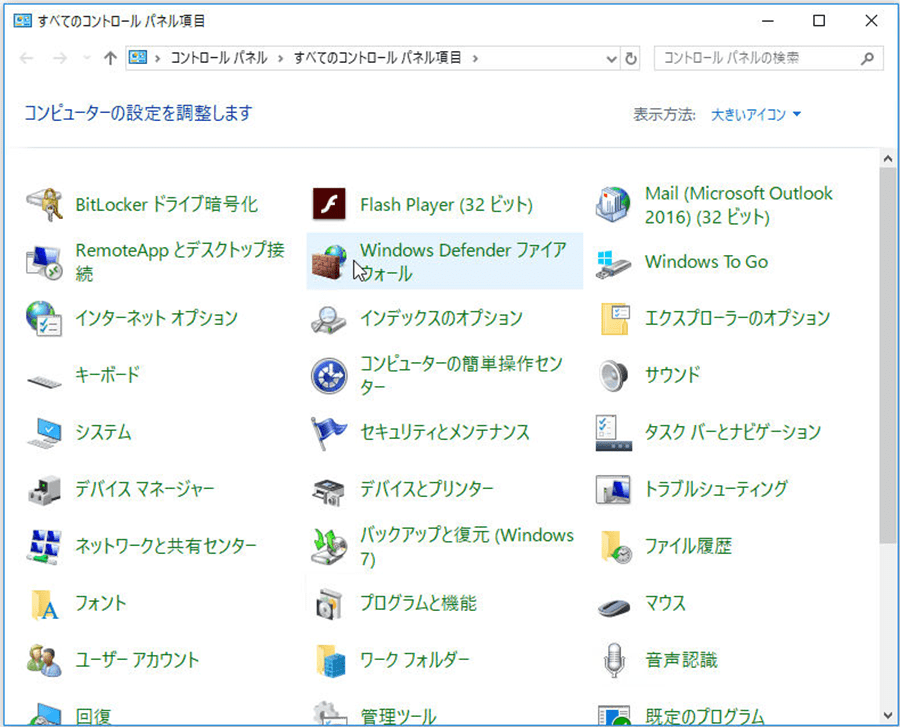Click the scrollbar up arrow
The height and width of the screenshot is (727, 900).
point(889,158)
